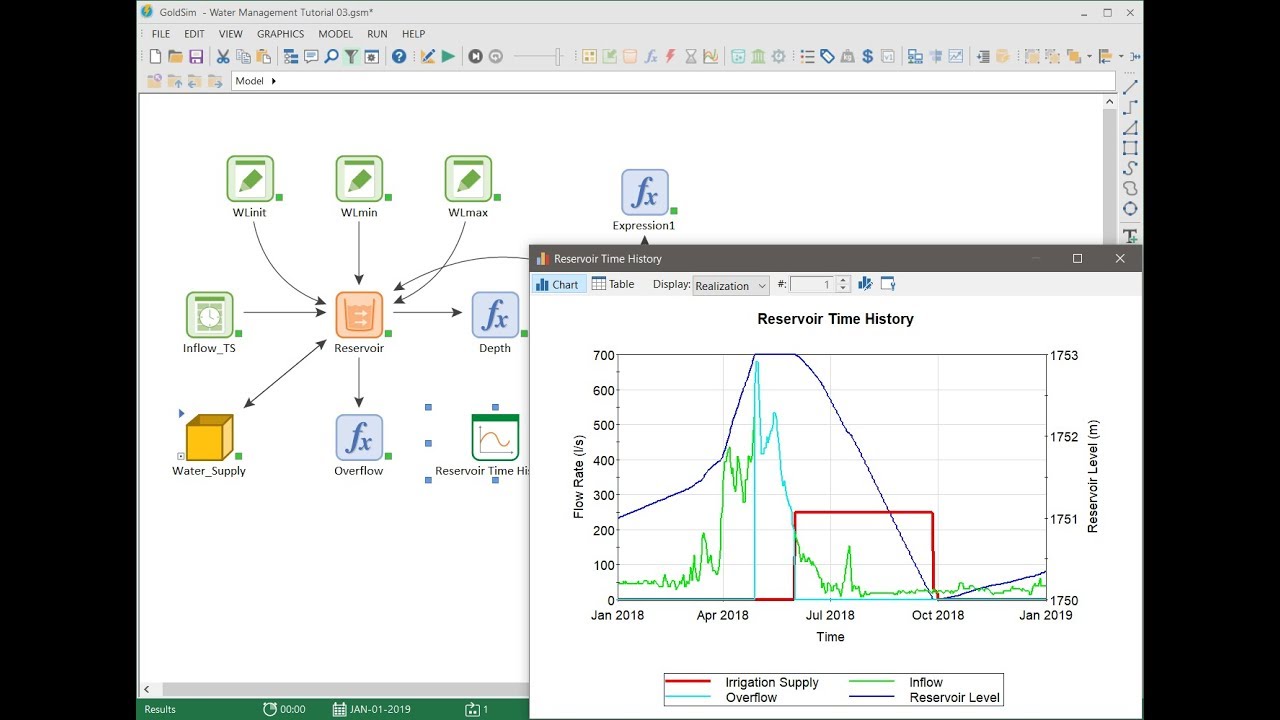1280x720 pixels.
Task: Select the ellipse drawing tool
Action: tap(1130, 208)
